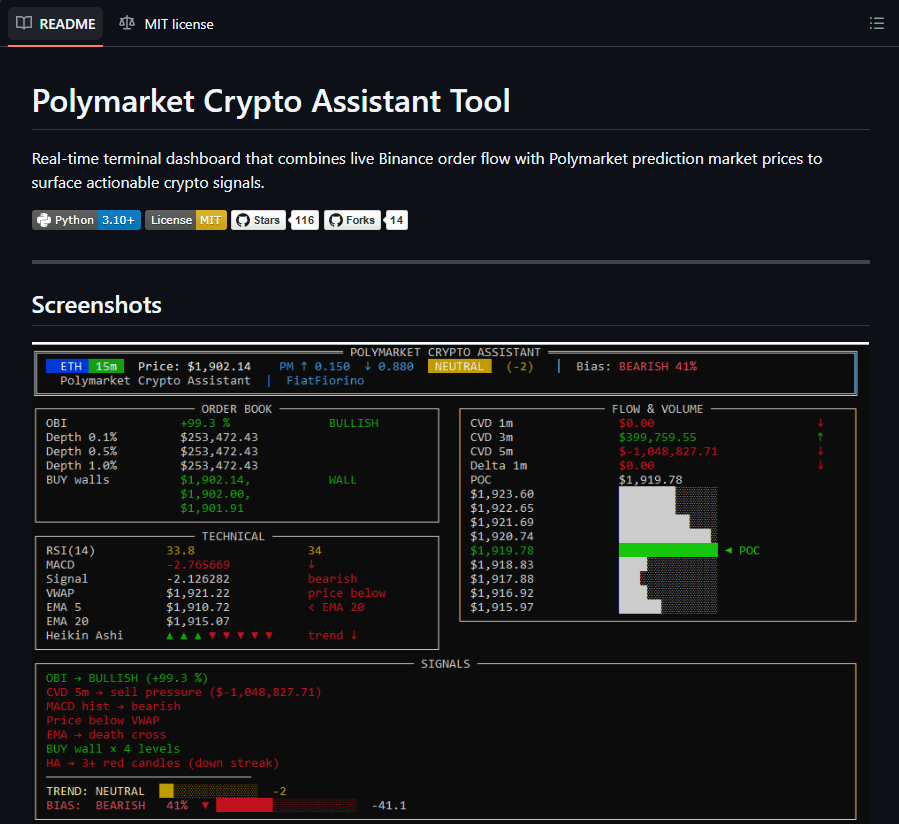The height and width of the screenshot is (824, 899).
Task: Click the 'HA → 3+ red candles' signal
Action: coord(163,763)
